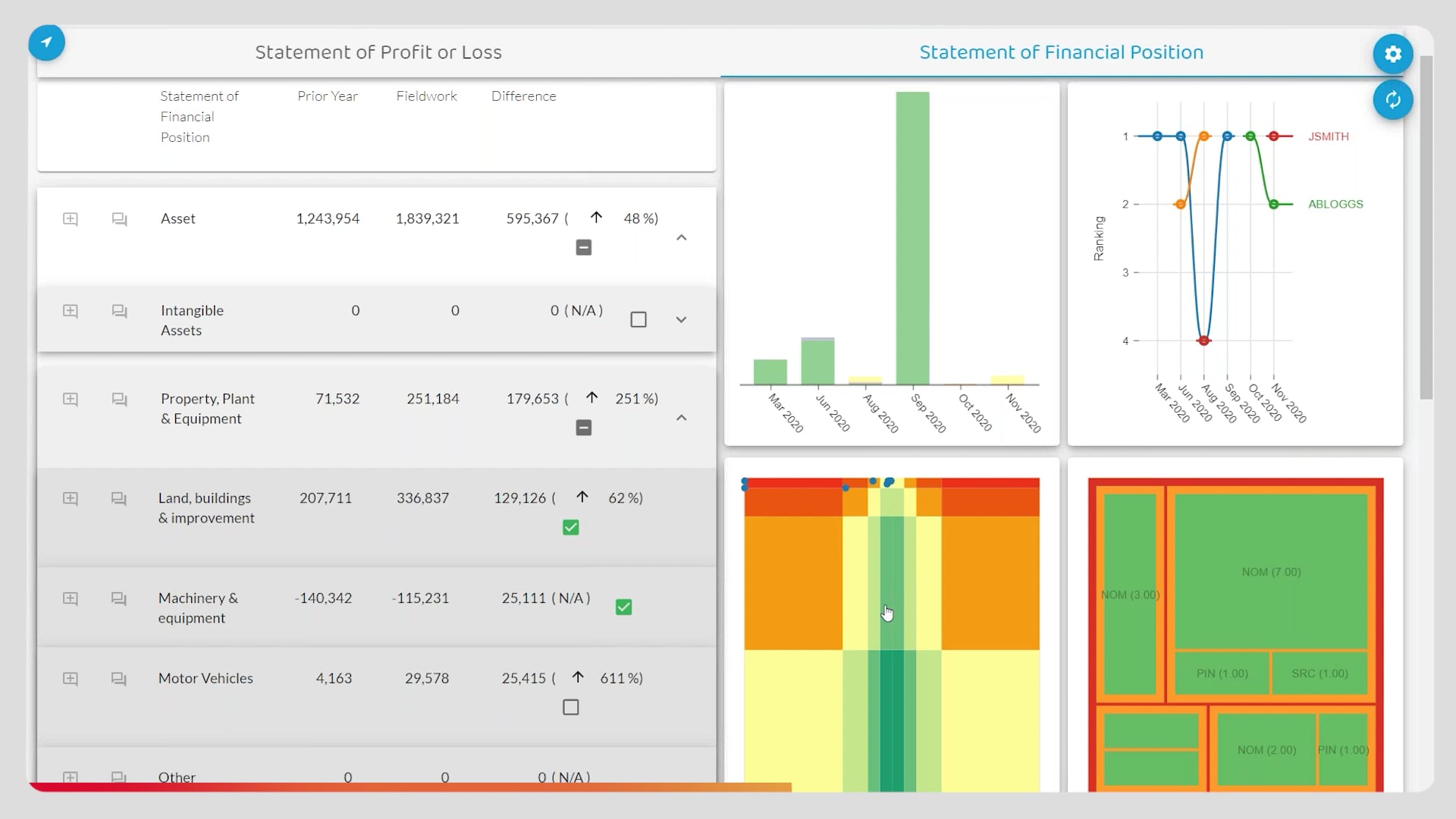Click the navigation arrow icon top left
Image resolution: width=1456 pixels, height=819 pixels.
47,43
